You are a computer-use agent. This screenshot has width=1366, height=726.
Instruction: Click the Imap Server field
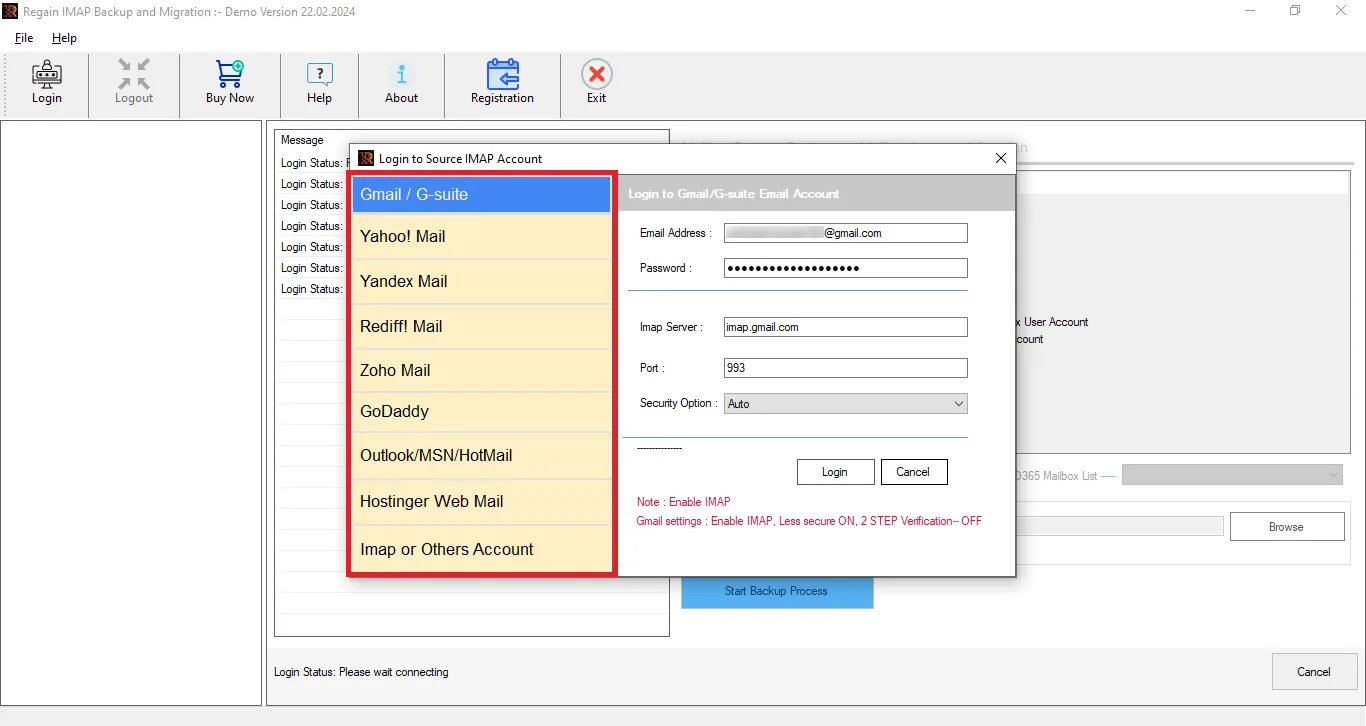tap(846, 327)
